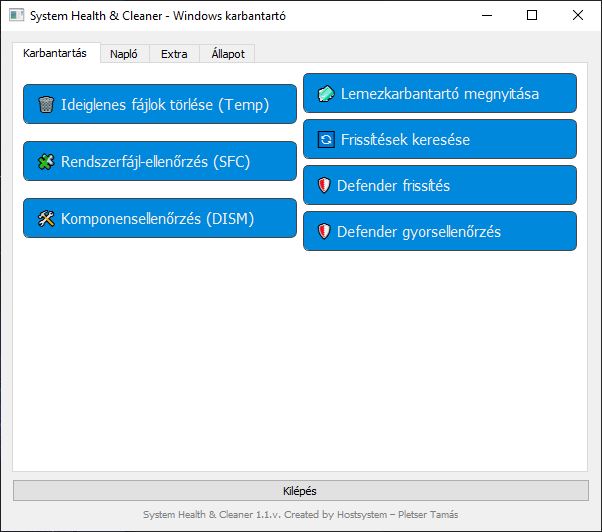Click the Kilépés button

pos(301,491)
